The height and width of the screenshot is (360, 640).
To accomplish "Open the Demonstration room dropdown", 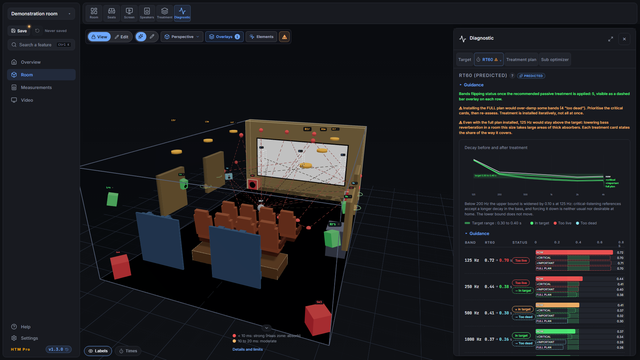I will click(x=41, y=14).
